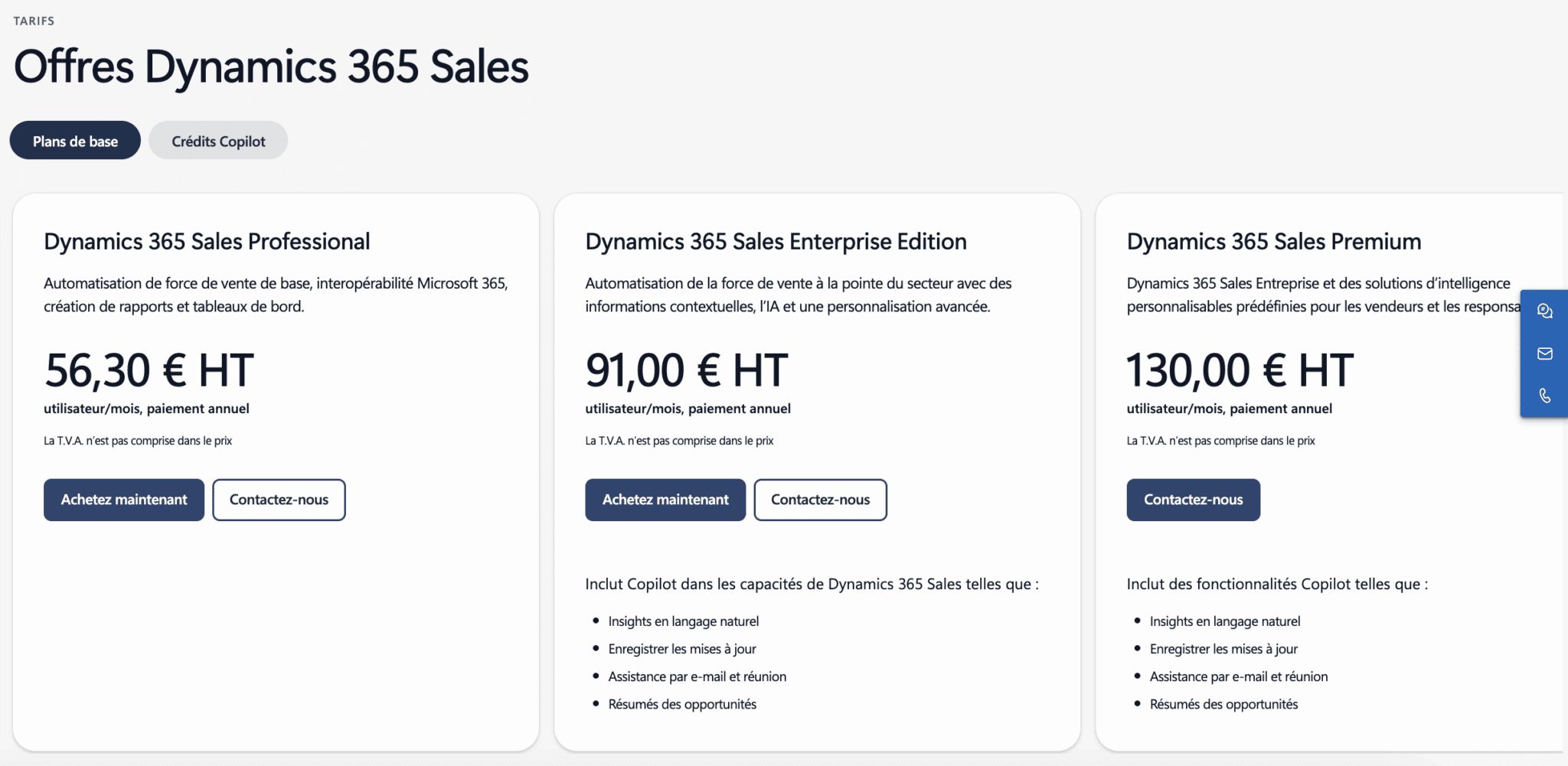Click the 130,00 € HT price
The height and width of the screenshot is (766, 1568).
pyautogui.click(x=1240, y=370)
